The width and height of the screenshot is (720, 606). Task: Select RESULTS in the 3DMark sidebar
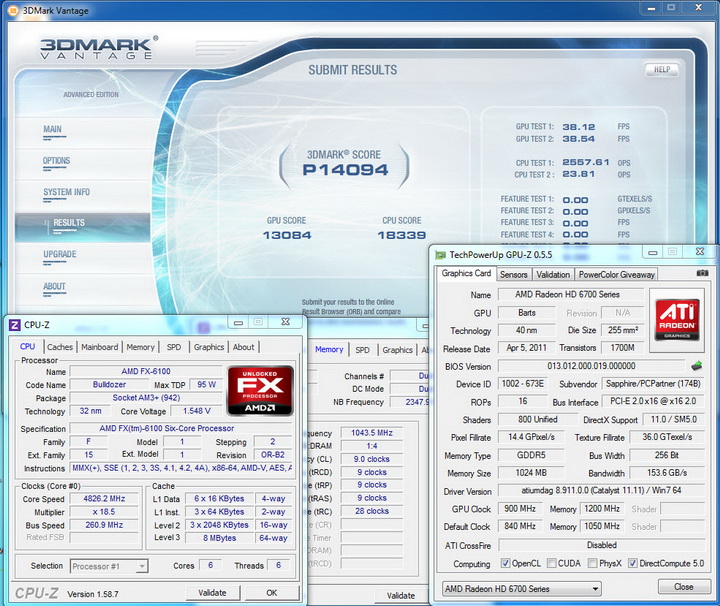[x=82, y=226]
